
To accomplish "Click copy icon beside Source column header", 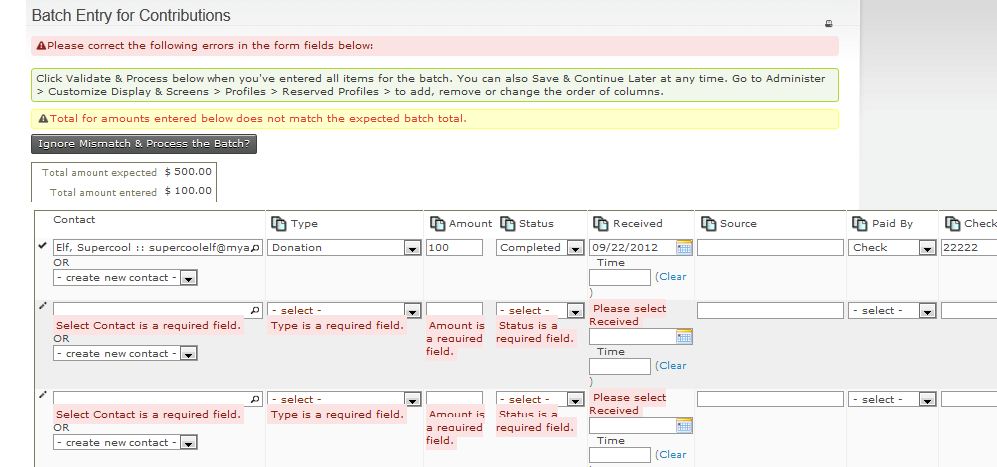I will (709, 224).
